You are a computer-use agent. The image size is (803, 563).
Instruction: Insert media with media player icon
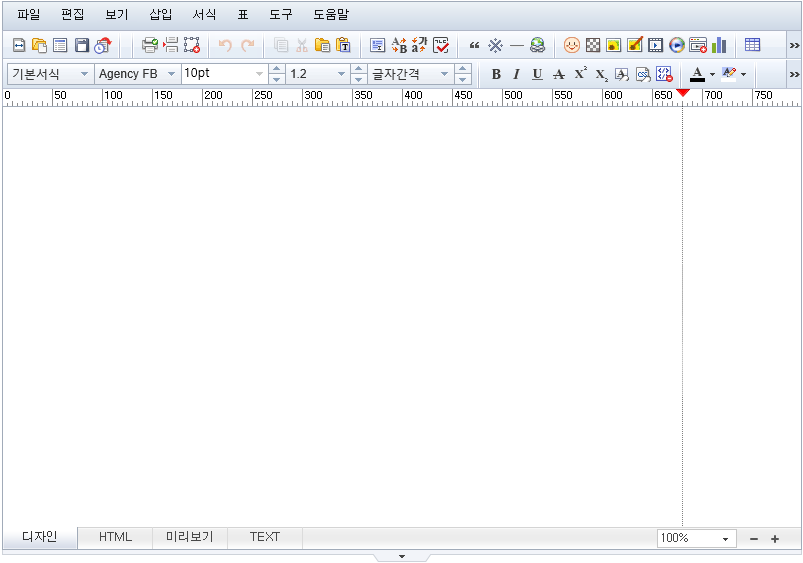pyautogui.click(x=677, y=46)
